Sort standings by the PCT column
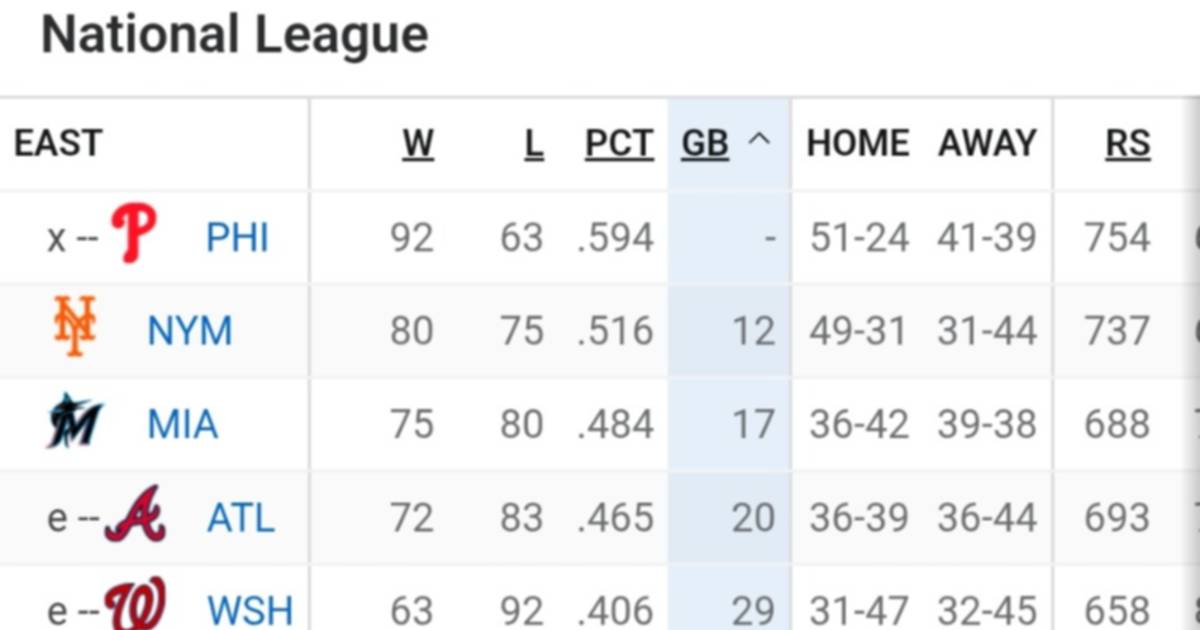The height and width of the screenshot is (630, 1200). (618, 143)
